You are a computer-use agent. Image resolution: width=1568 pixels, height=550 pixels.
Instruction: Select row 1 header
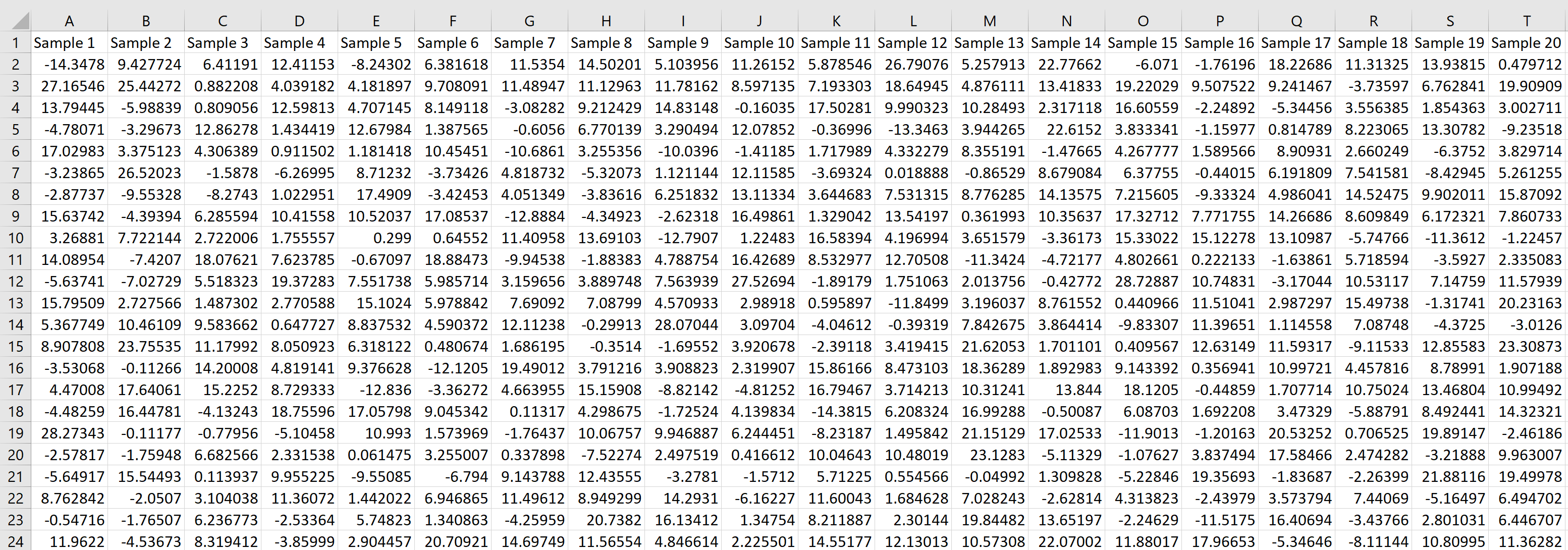[x=16, y=42]
